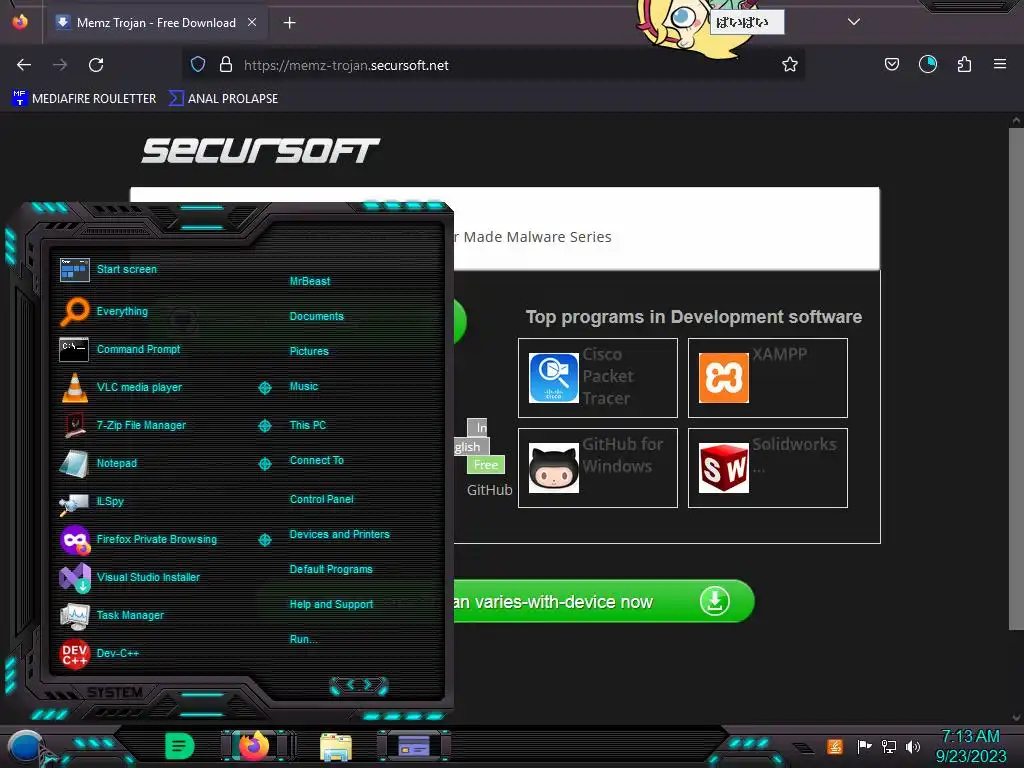
Task: List all tabs dropdown chevron
Action: coord(854,22)
